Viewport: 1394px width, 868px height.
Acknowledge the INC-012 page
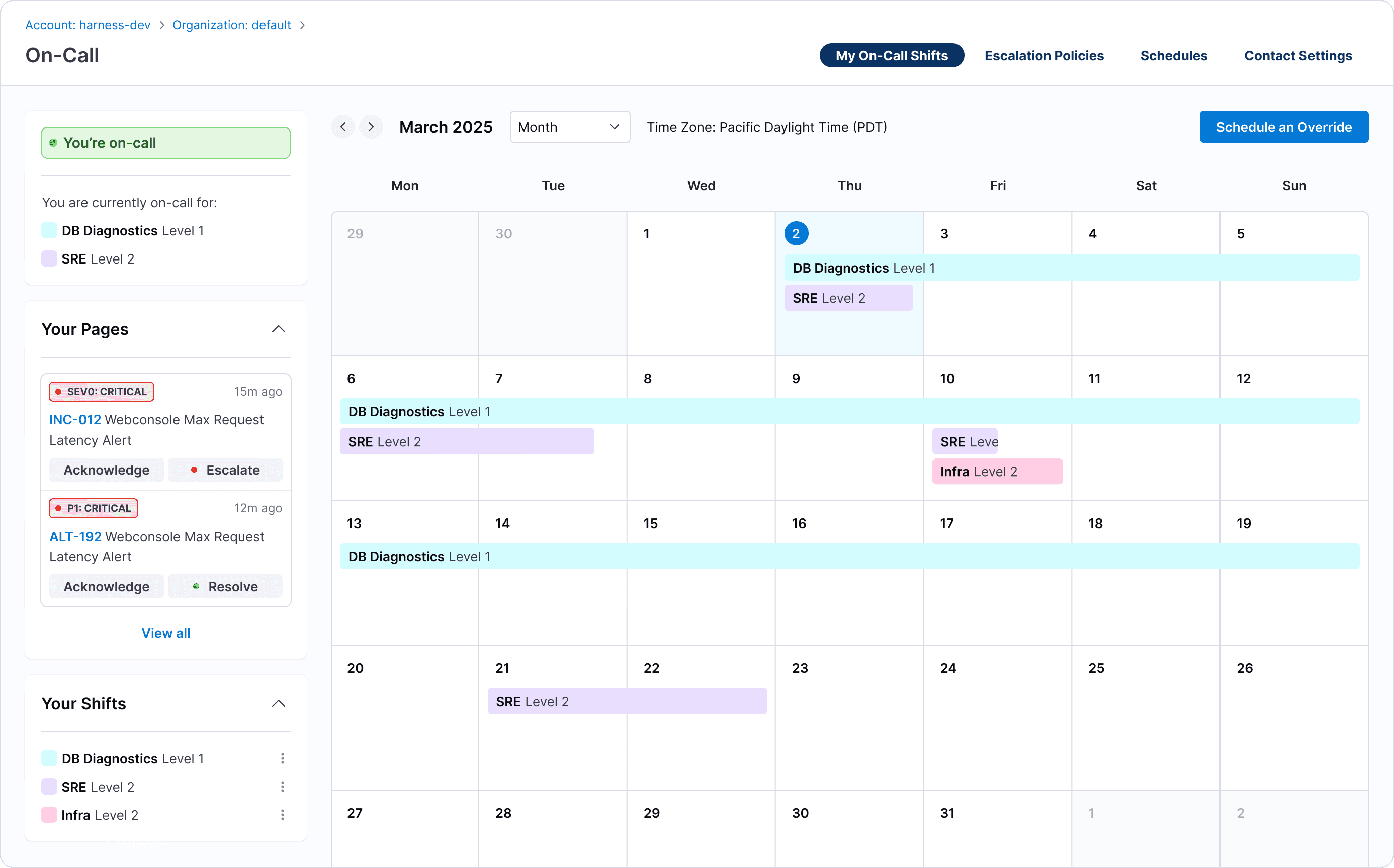pos(107,470)
